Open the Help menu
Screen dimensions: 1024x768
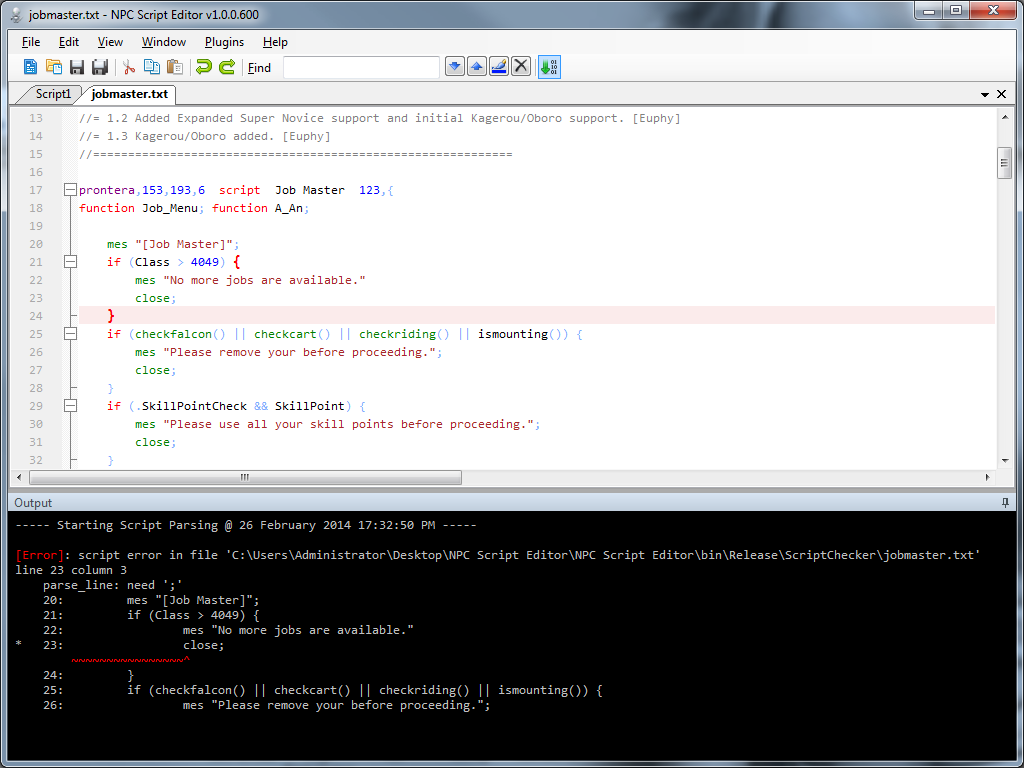(275, 42)
